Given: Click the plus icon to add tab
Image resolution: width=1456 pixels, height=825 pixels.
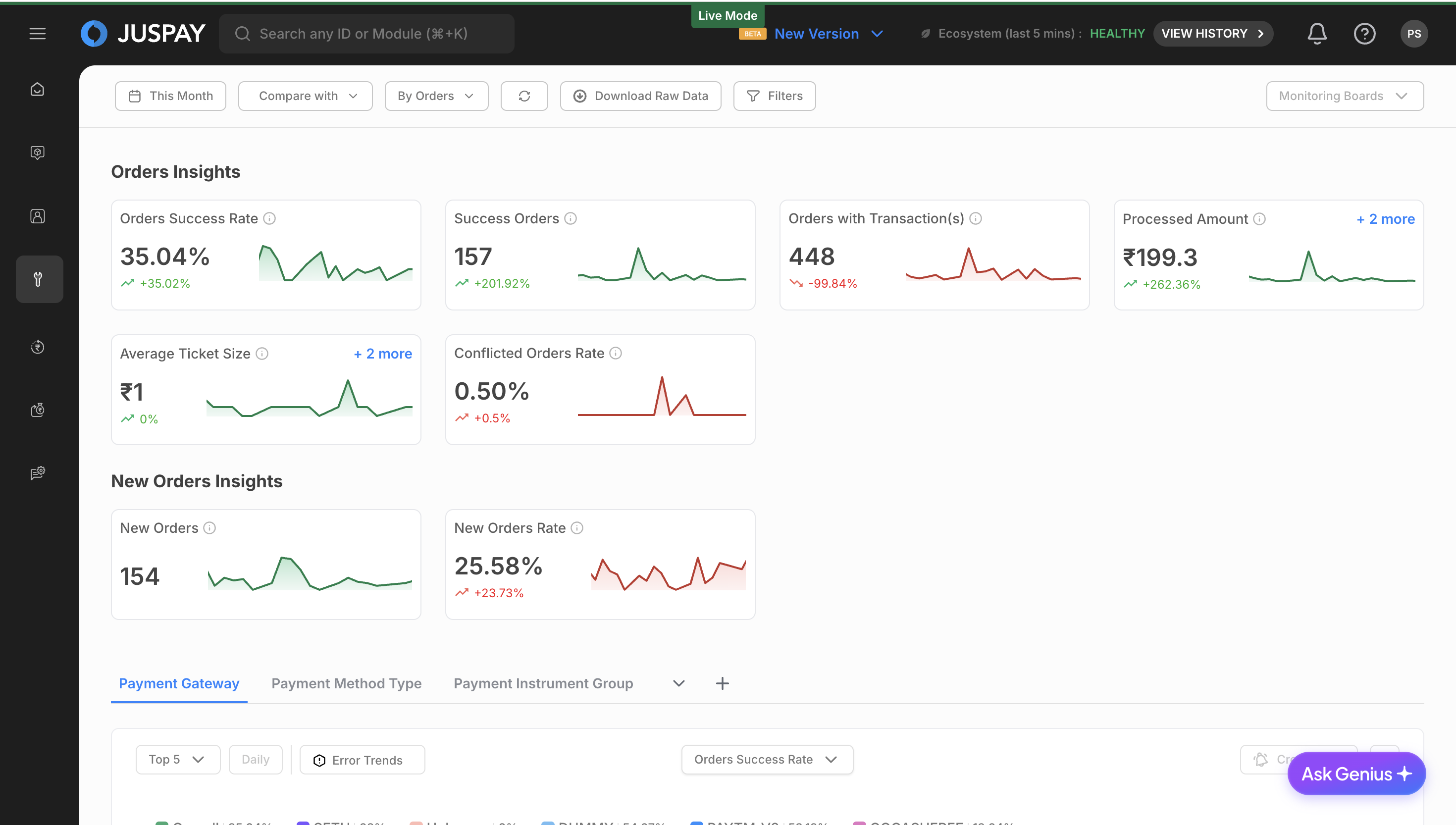Looking at the screenshot, I should click(722, 683).
